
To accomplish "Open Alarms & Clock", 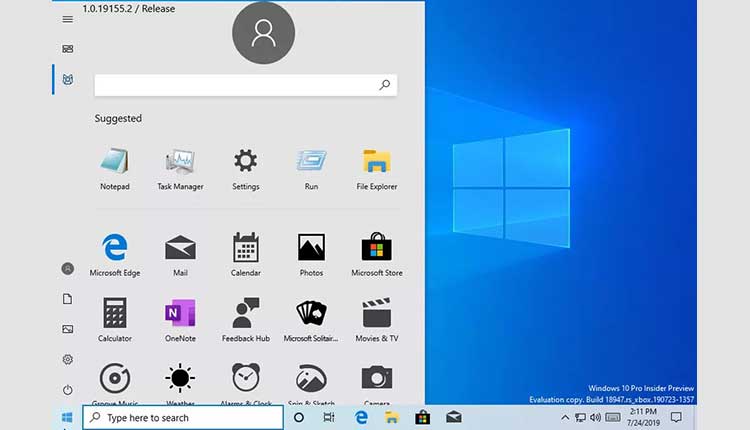I will (245, 384).
